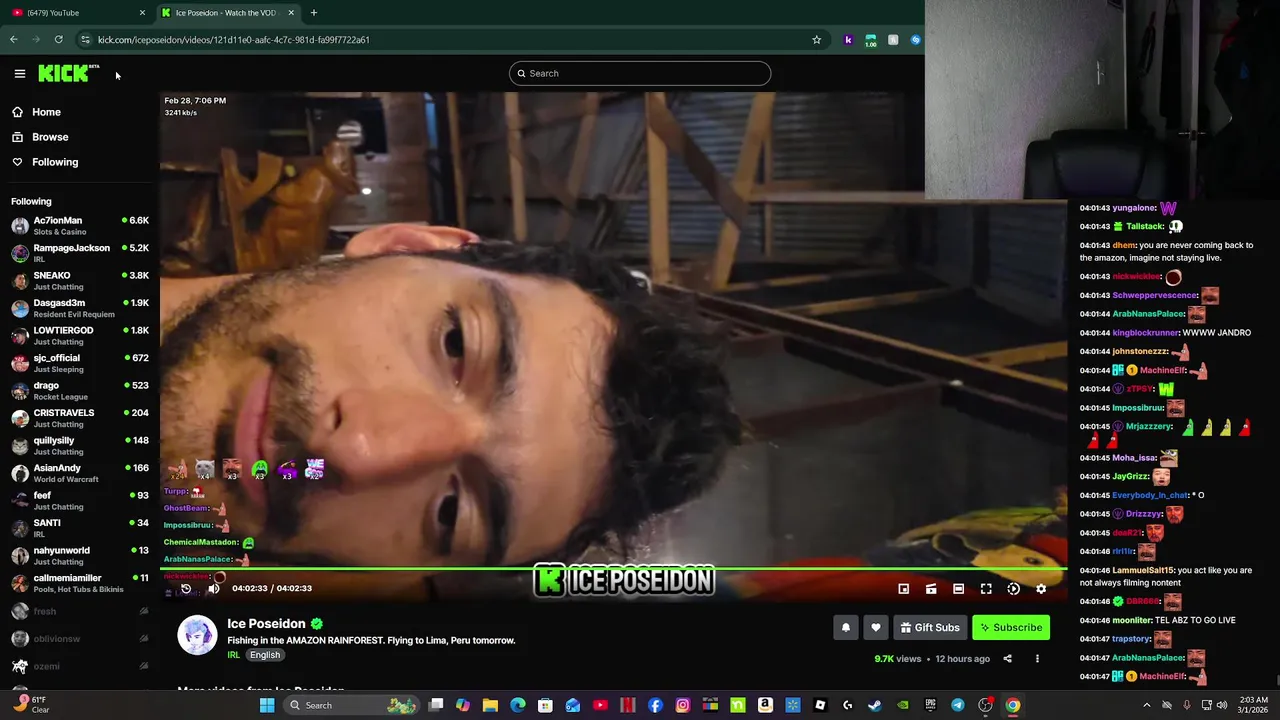Go back in the browser
Screen dimensions: 1280x720
tap(14, 40)
